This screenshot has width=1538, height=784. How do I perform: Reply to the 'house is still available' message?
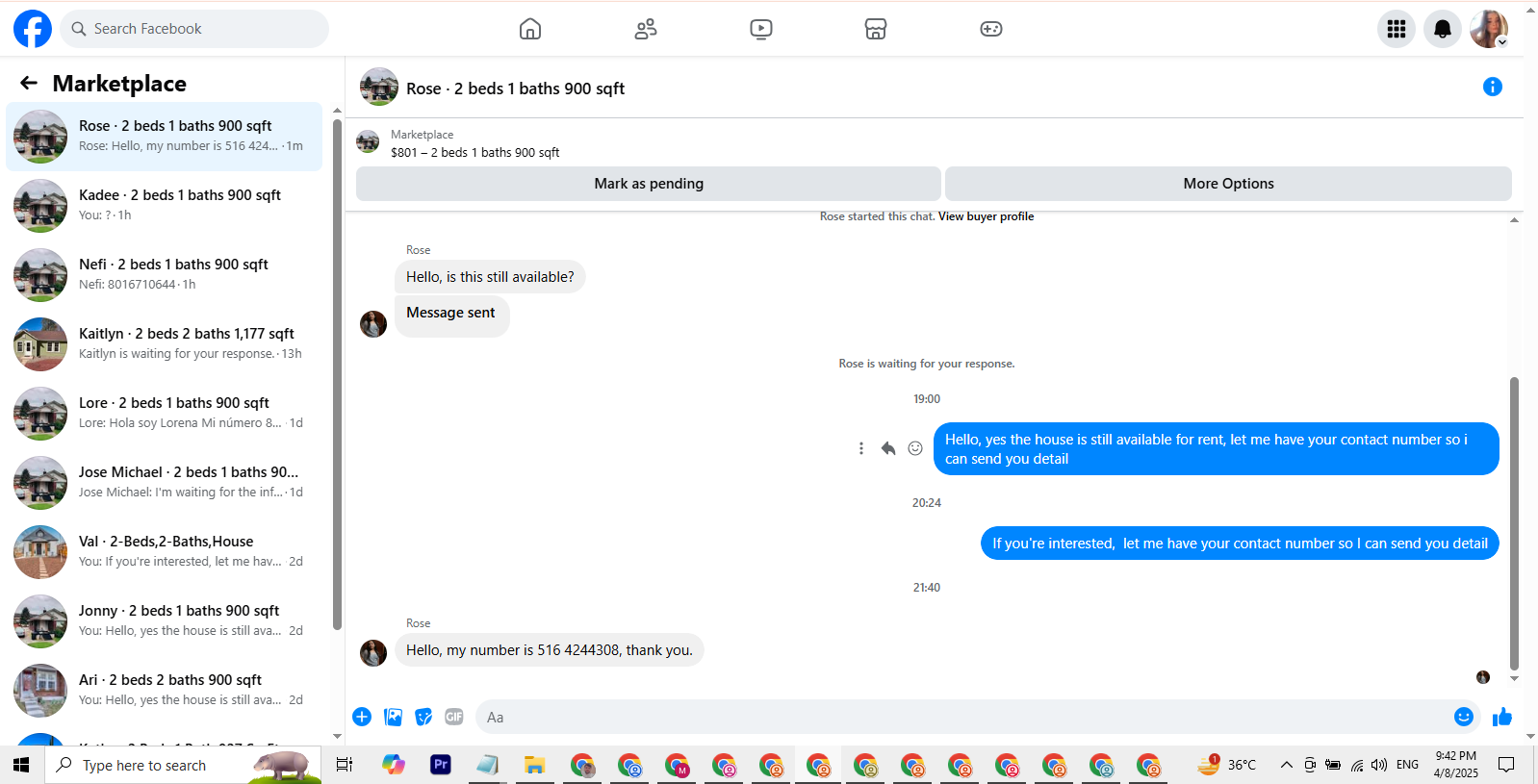tap(888, 448)
